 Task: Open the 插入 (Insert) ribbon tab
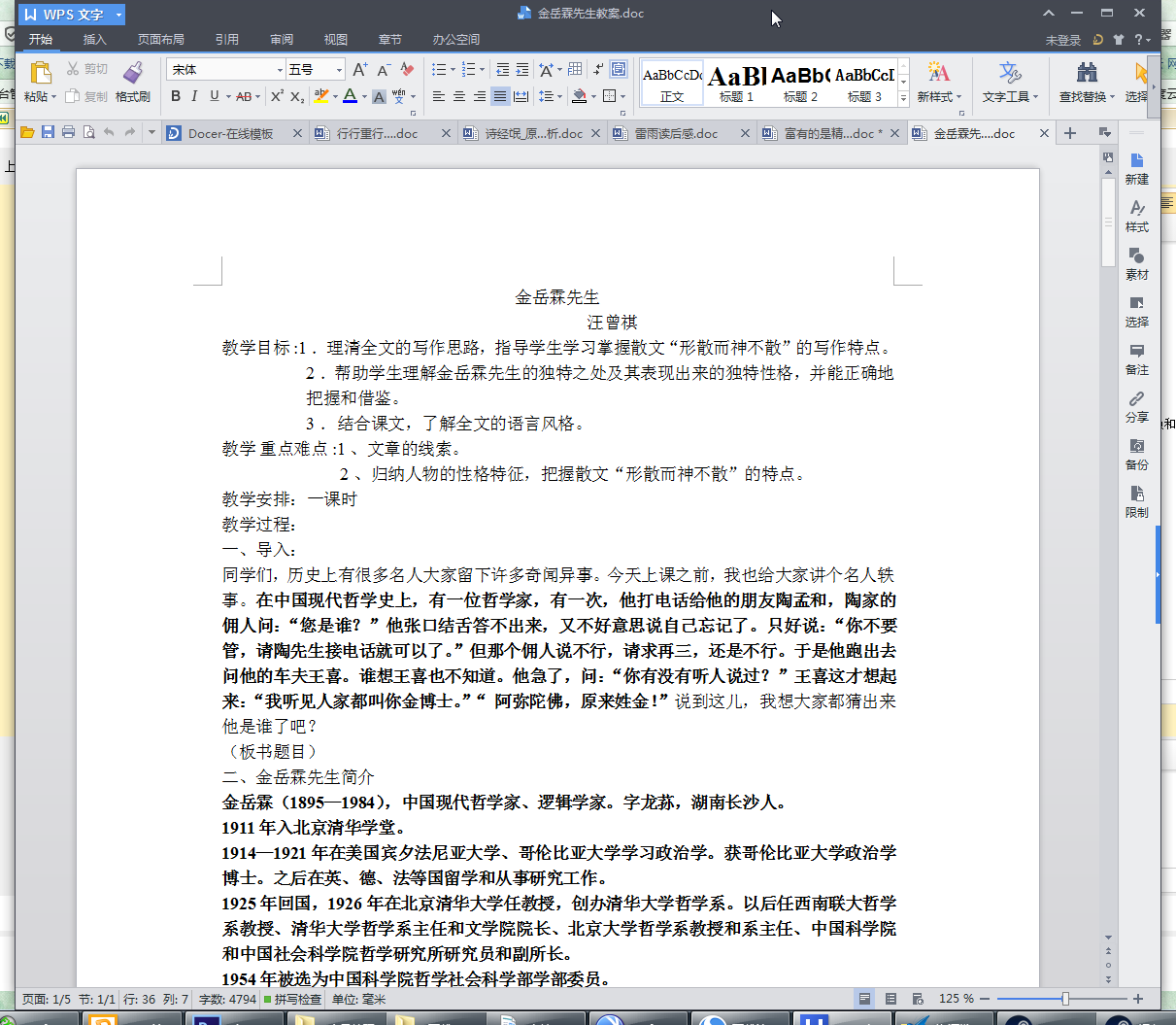(94, 40)
